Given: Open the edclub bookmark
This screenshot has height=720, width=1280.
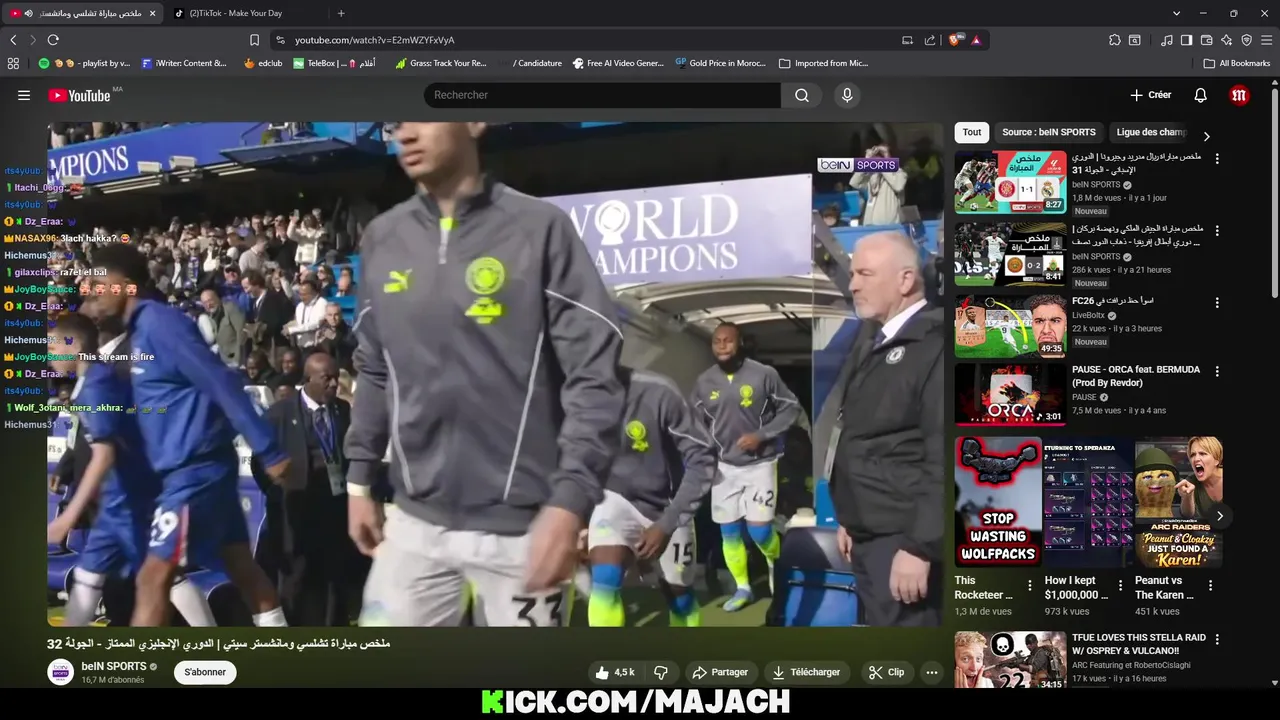Looking at the screenshot, I should (x=263, y=63).
